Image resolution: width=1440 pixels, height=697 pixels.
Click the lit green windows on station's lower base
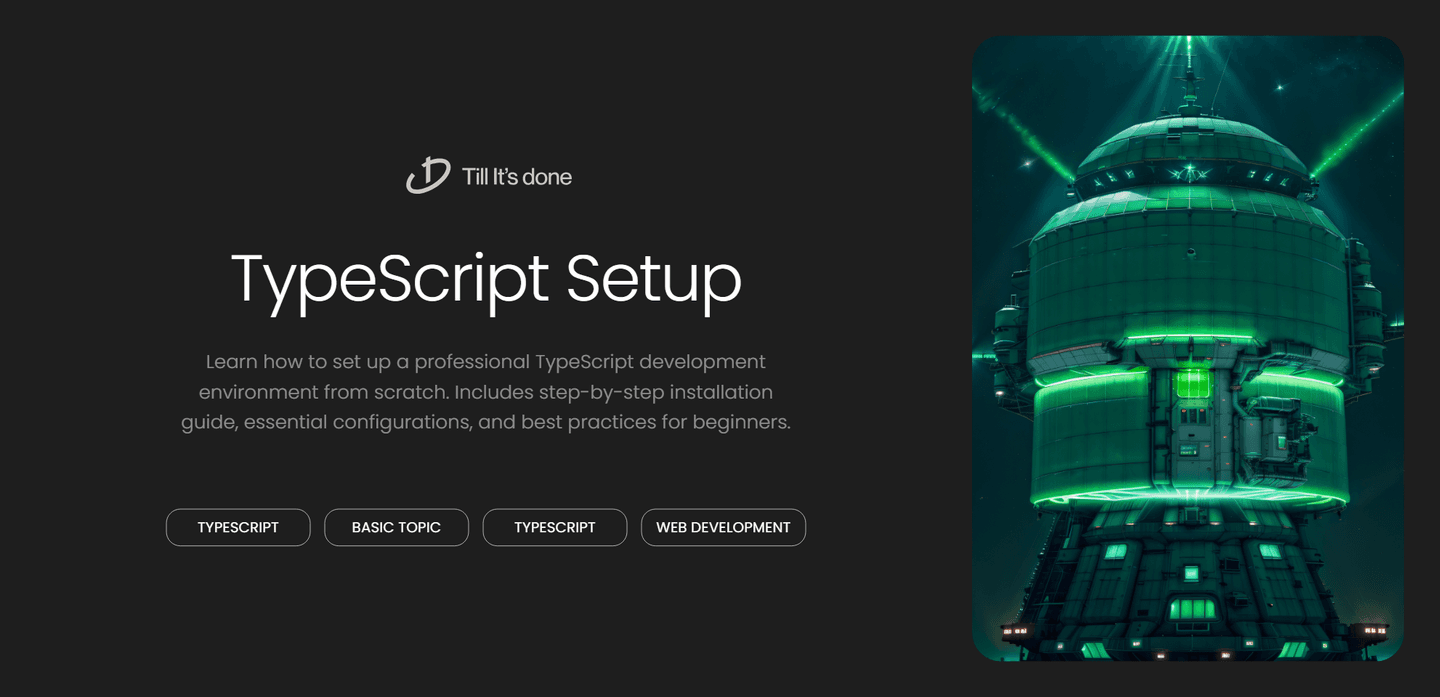pos(1191,608)
